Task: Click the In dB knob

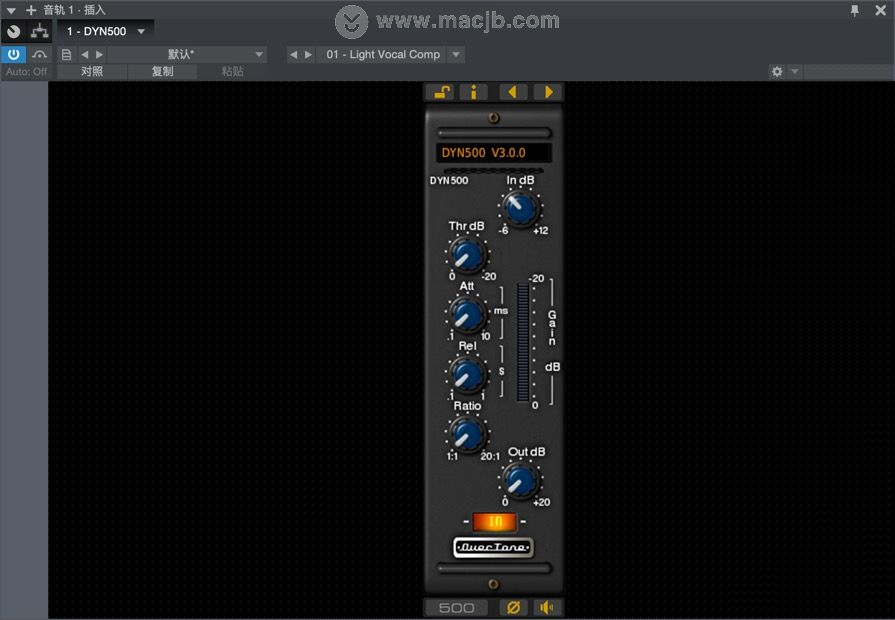Action: pyautogui.click(x=521, y=208)
